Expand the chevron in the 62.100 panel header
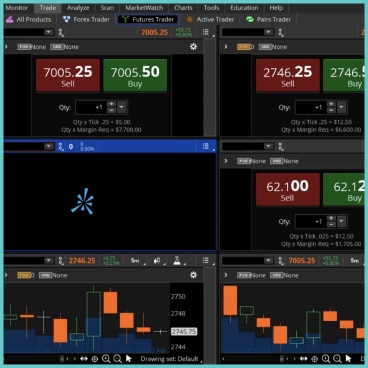 tap(226, 161)
